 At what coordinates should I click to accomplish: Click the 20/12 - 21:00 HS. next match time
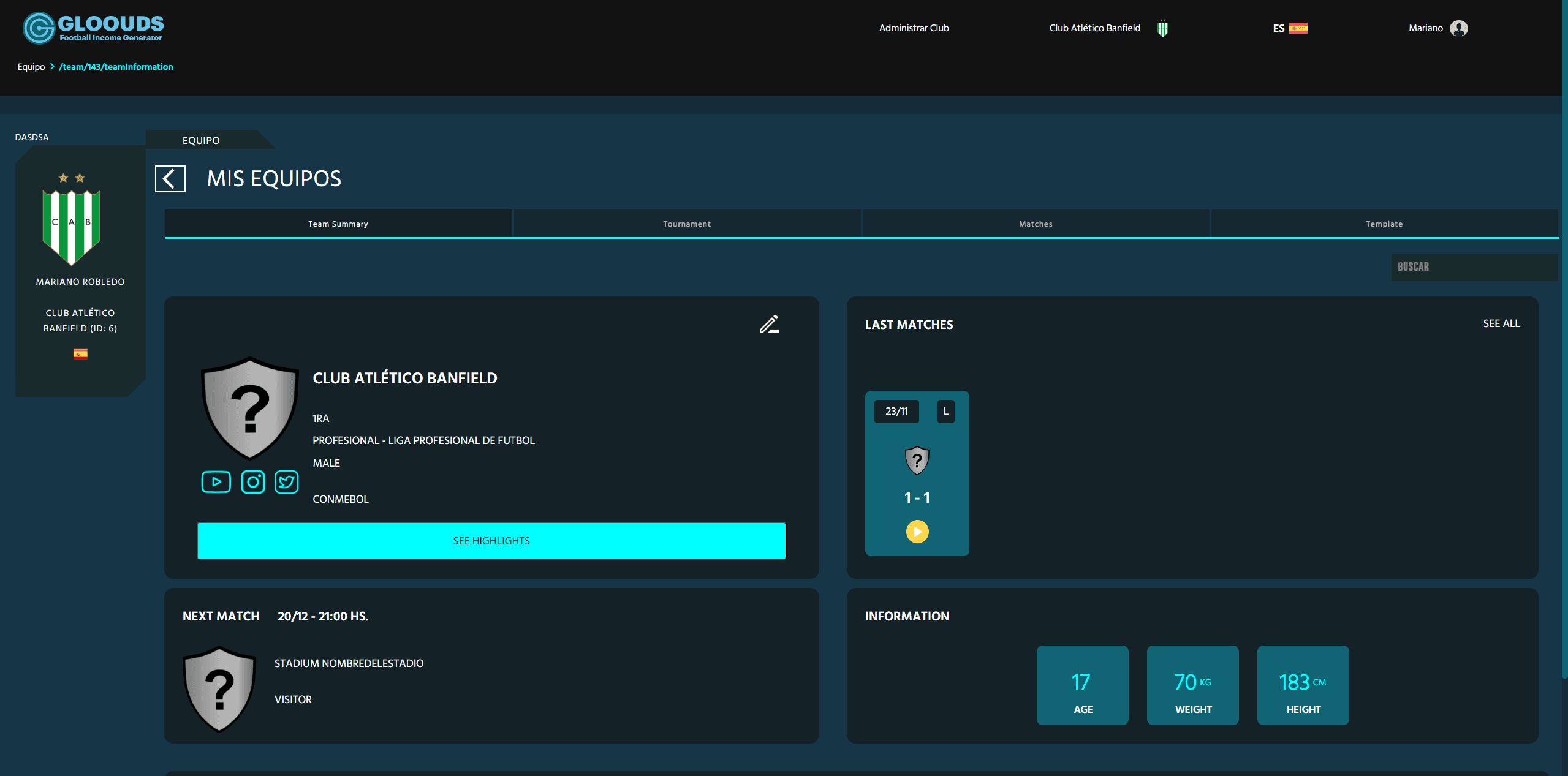click(x=323, y=616)
